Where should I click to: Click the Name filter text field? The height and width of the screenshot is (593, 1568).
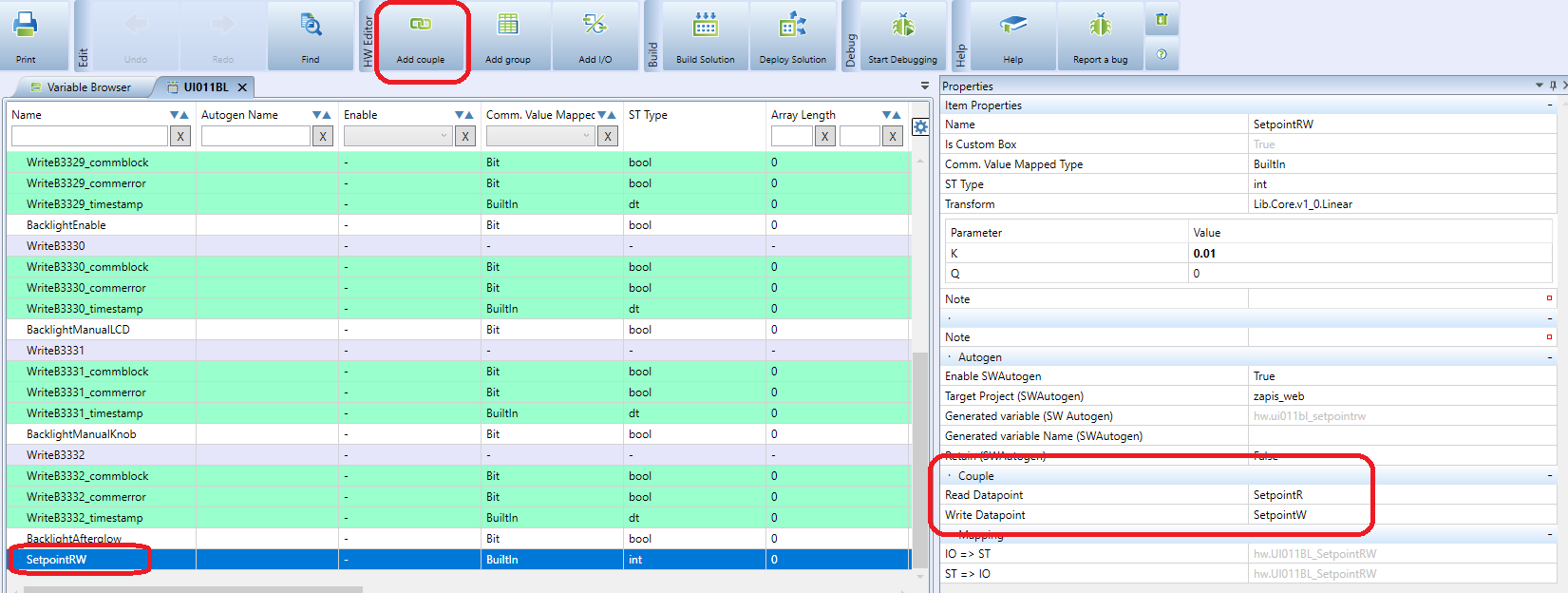(x=89, y=136)
